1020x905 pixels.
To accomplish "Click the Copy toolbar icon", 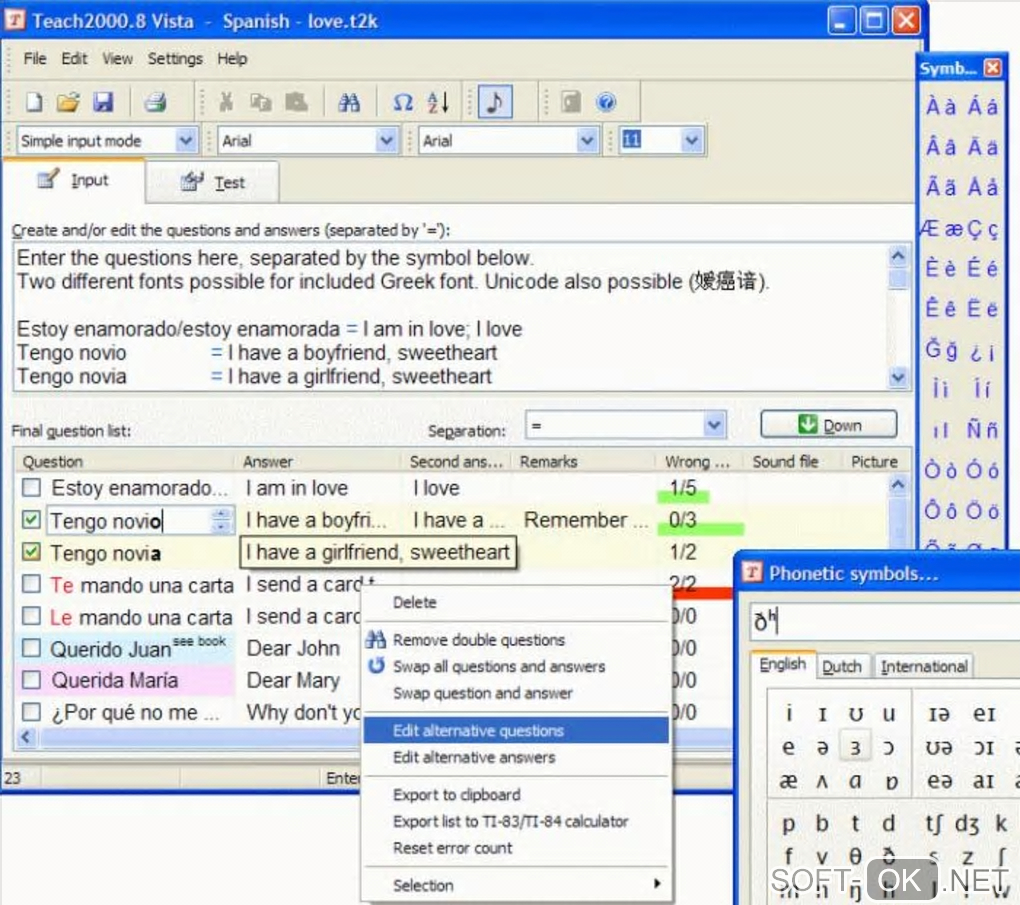I will (260, 102).
